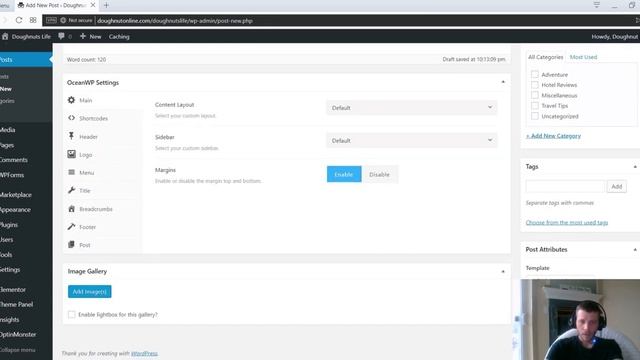This screenshot has height=360, width=640.
Task: Open a new browser tab
Action: click(x=106, y=5)
